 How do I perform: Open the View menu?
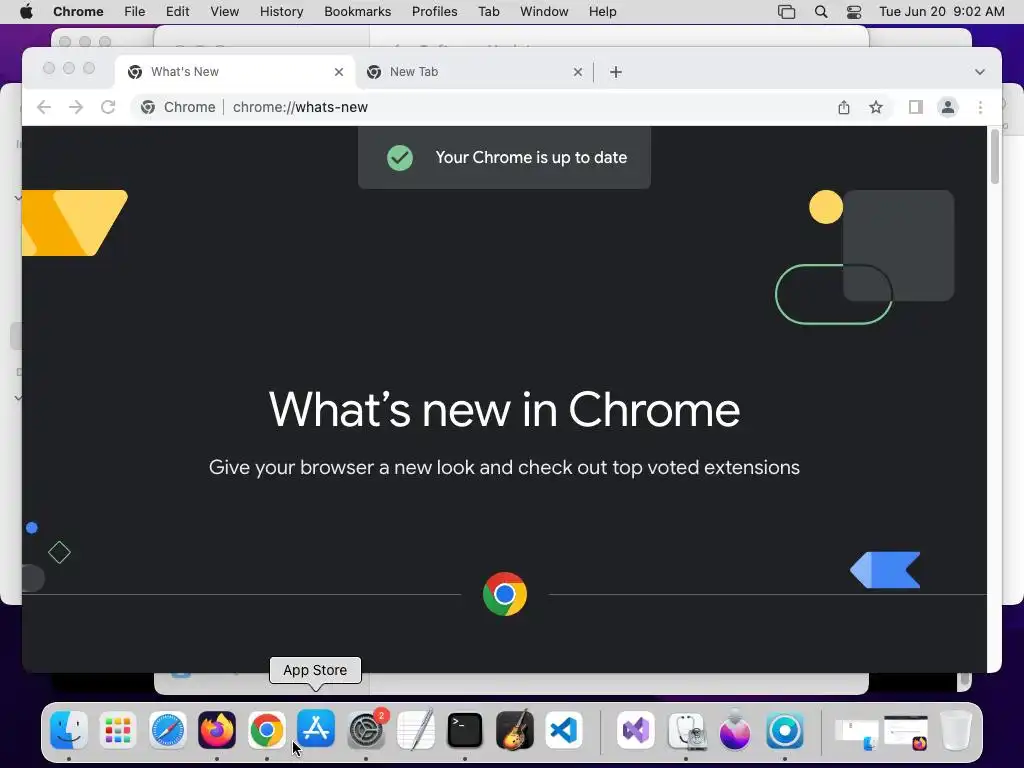(225, 12)
